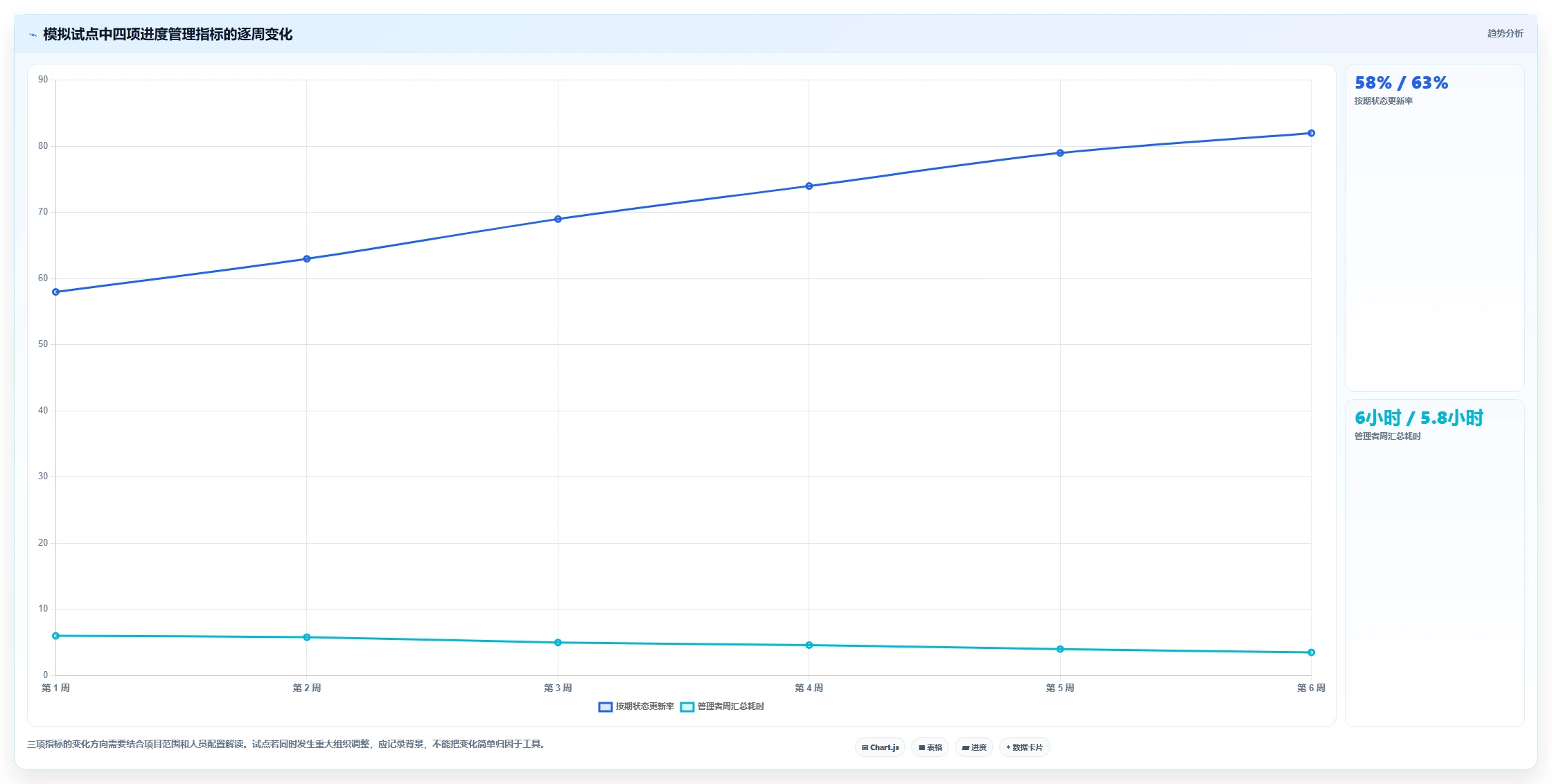Click the y-axis label 50
This screenshot has width=1552, height=784.
click(x=43, y=344)
